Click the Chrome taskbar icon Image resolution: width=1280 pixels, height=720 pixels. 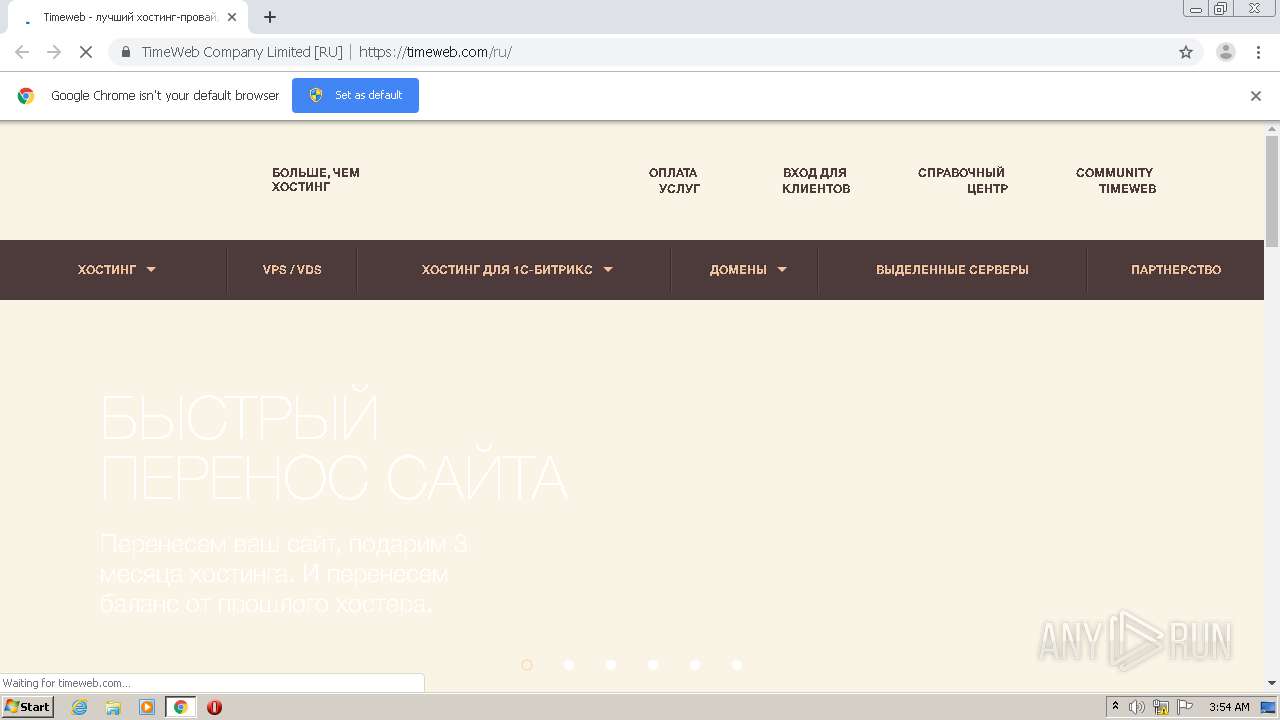pyautogui.click(x=180, y=707)
